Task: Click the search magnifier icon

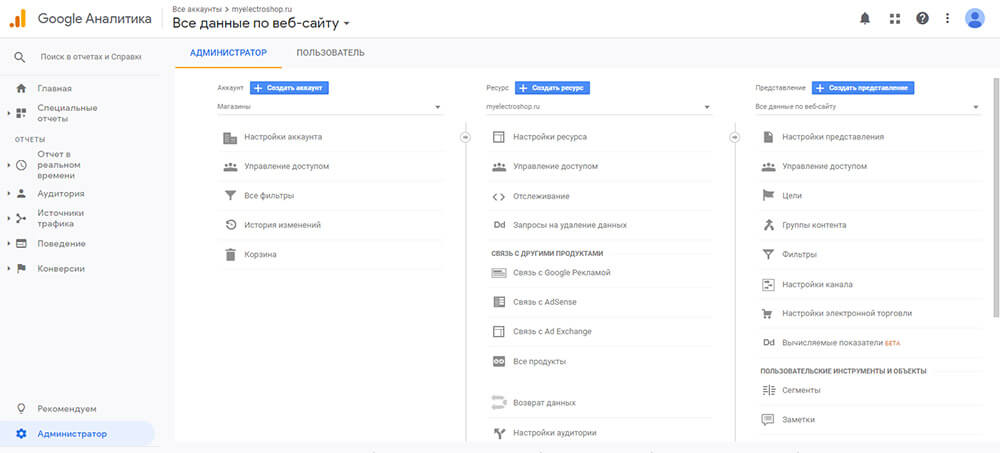Action: [20, 57]
